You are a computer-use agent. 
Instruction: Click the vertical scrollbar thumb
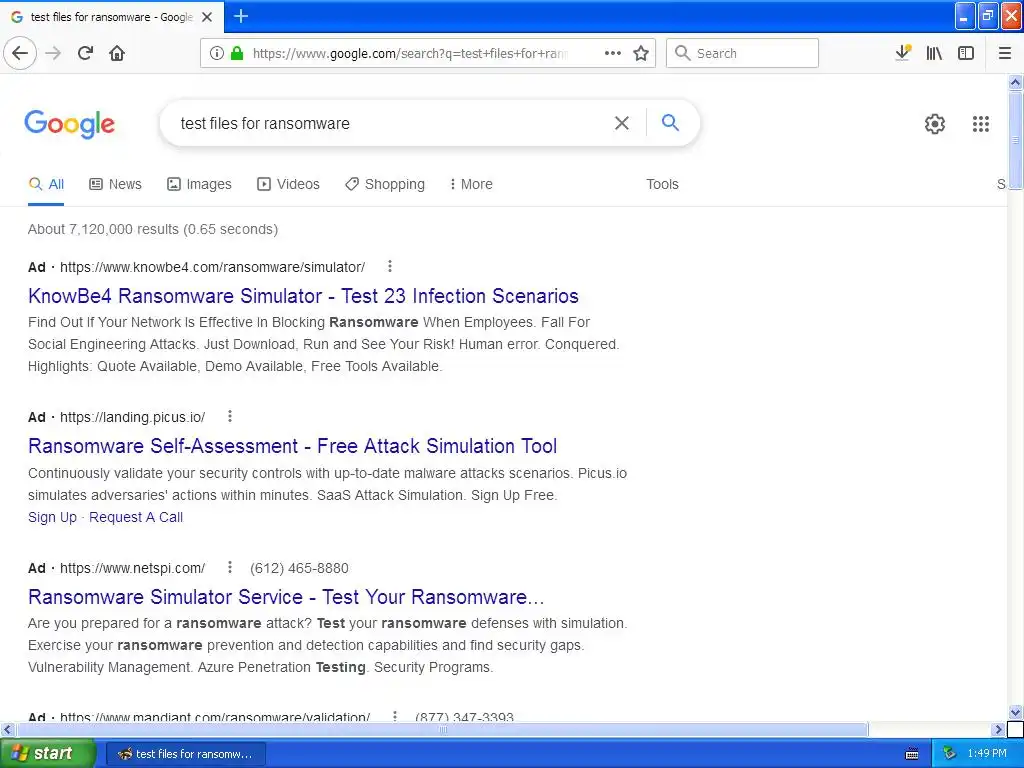(x=1016, y=140)
